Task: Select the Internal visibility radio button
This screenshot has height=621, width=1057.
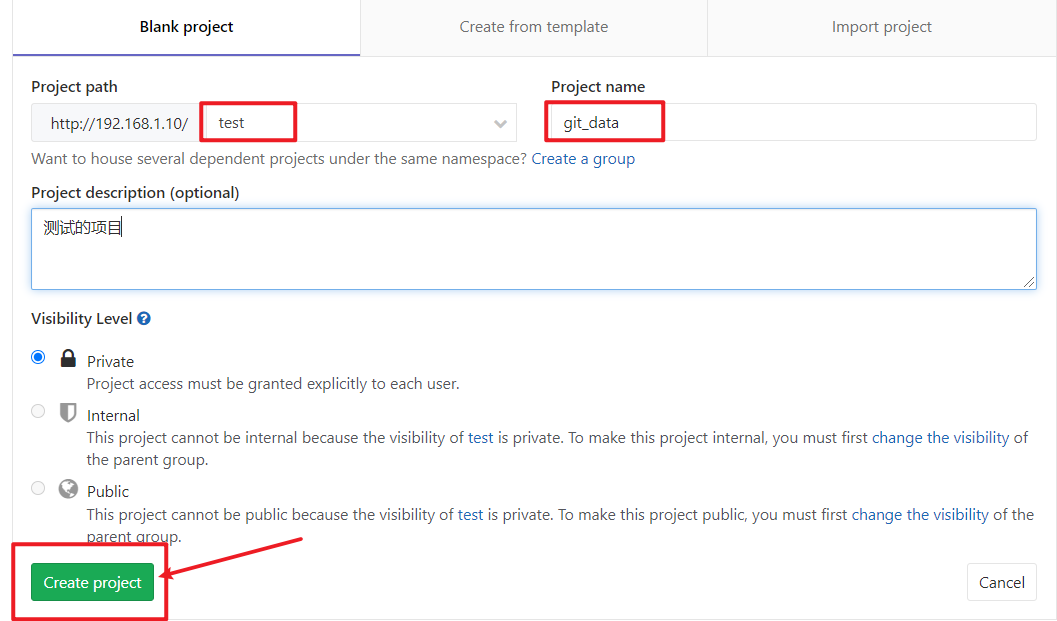Action: point(38,411)
